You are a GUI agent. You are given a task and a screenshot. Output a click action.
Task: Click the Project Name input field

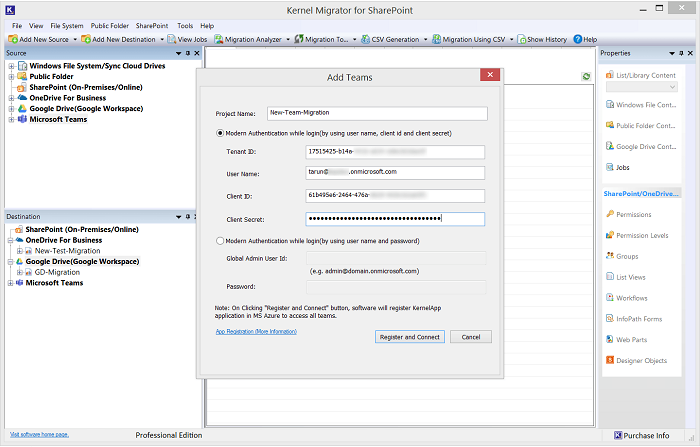pos(377,113)
